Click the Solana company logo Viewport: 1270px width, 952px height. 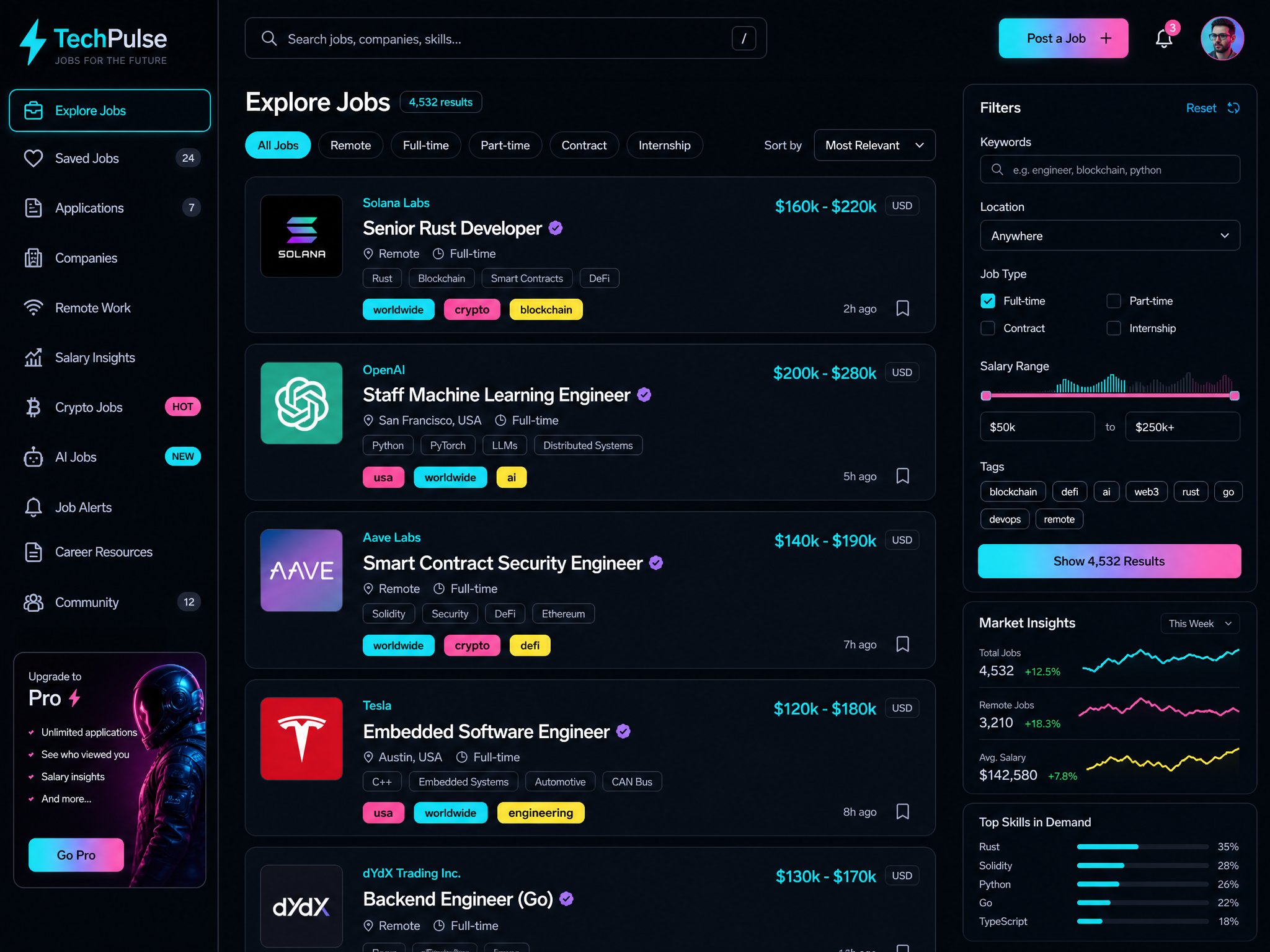pyautogui.click(x=301, y=236)
